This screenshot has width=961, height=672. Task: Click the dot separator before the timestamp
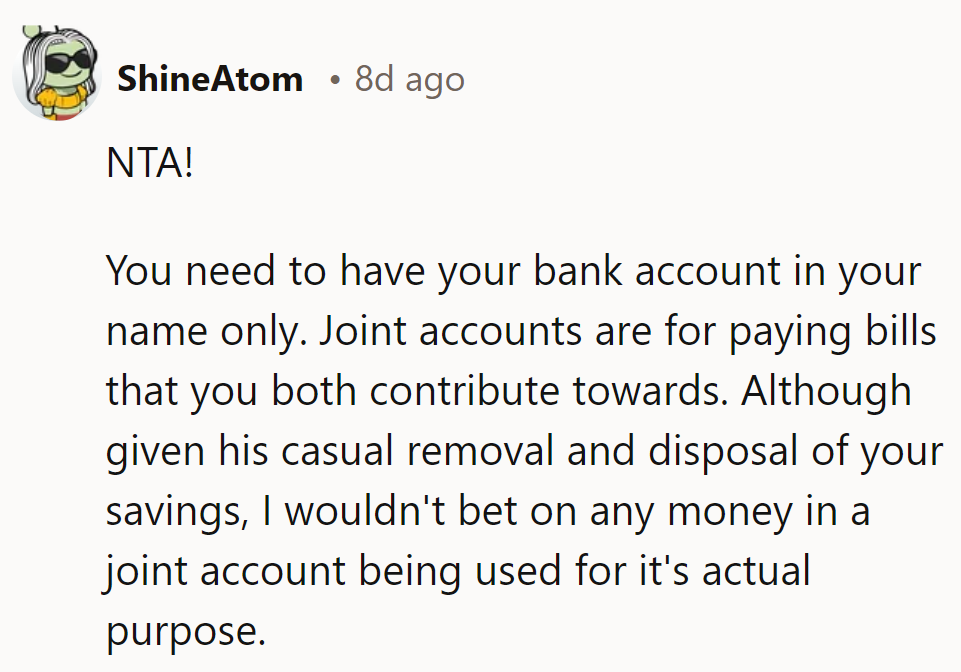click(x=335, y=80)
